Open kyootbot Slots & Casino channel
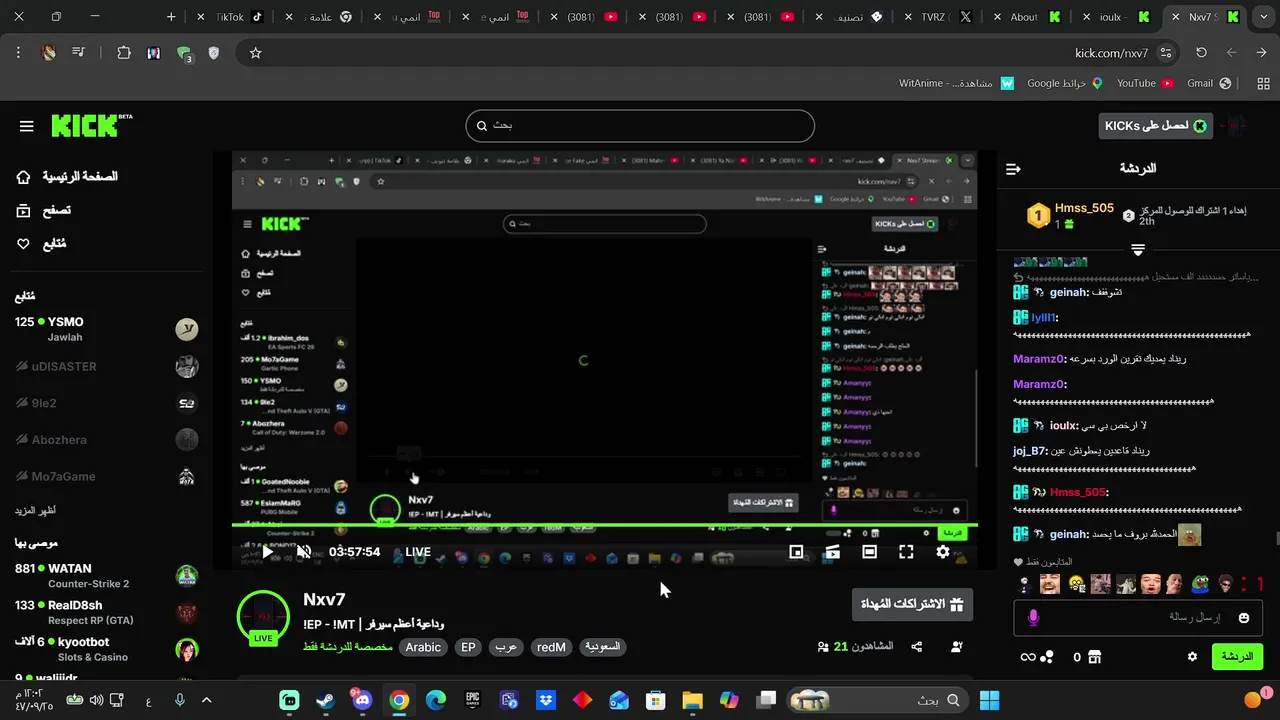This screenshot has height=720, width=1280. click(x=107, y=648)
